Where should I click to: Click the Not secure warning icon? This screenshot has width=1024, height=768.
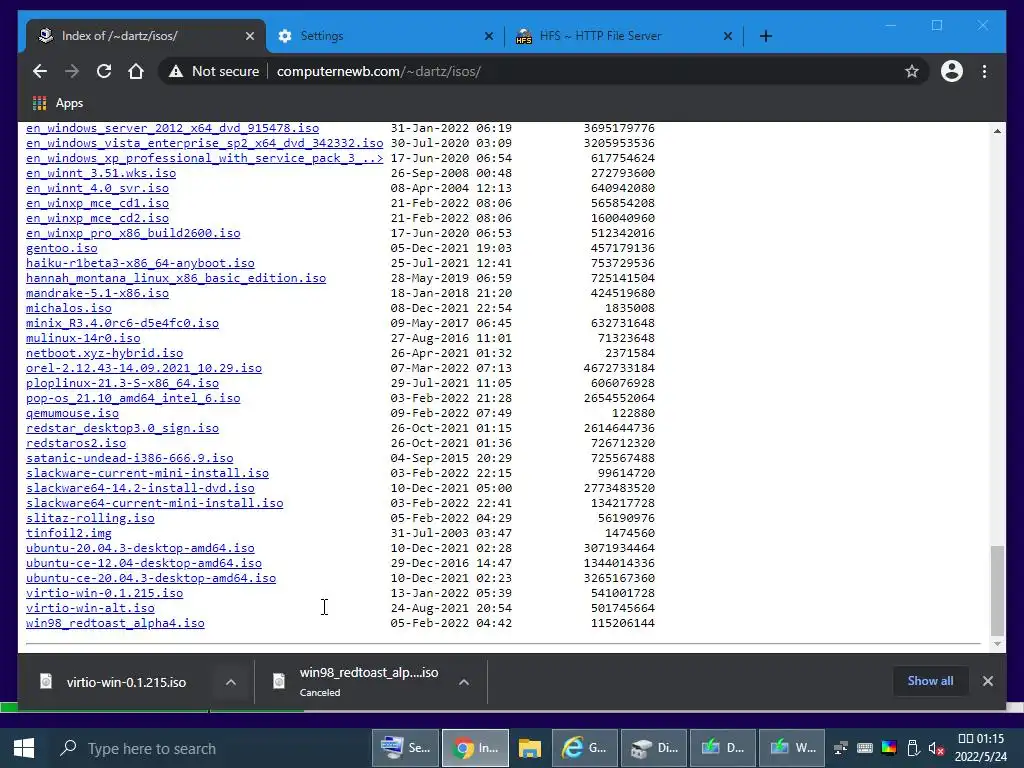pos(176,72)
